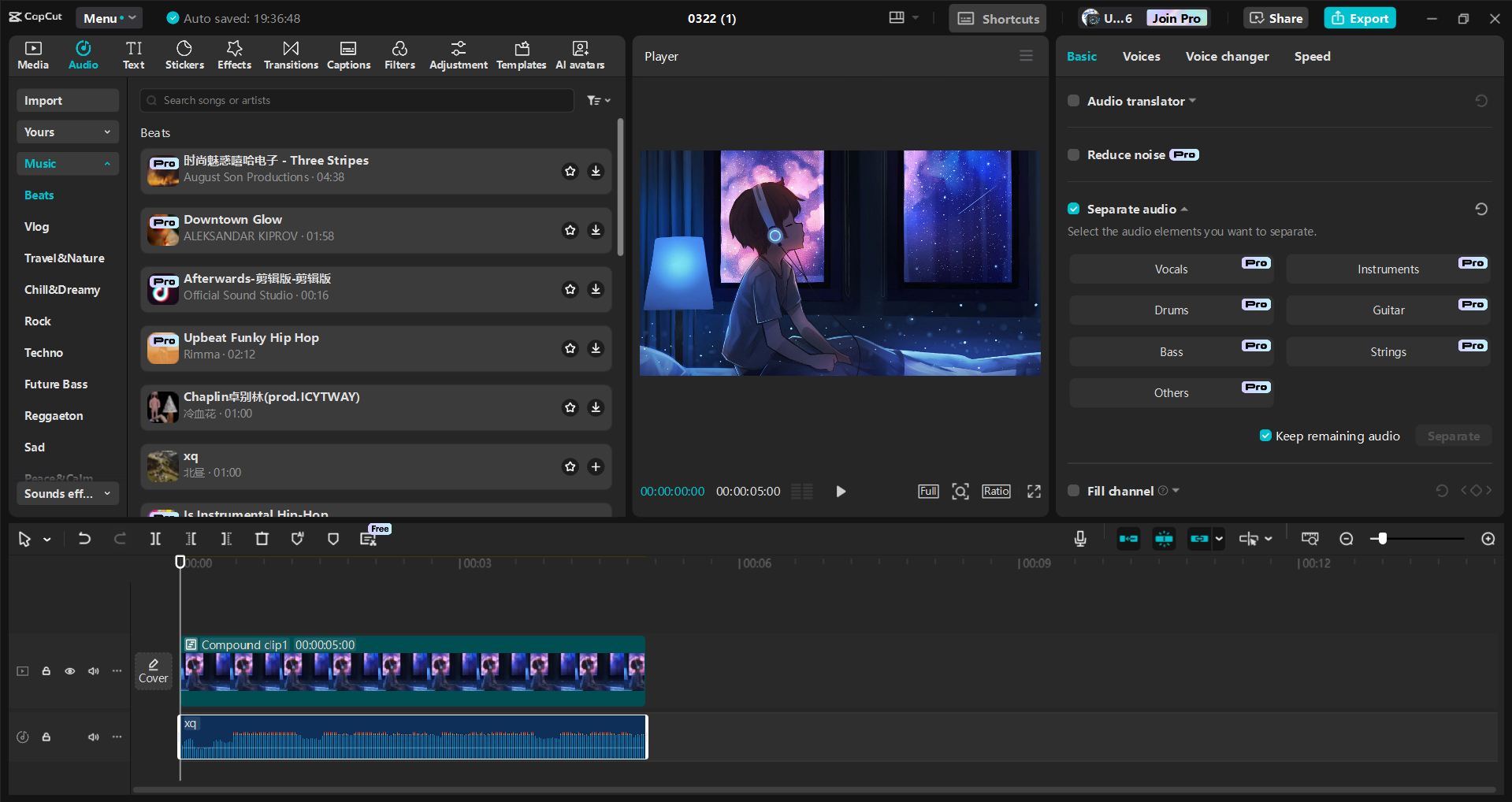Select the xq audio clip in the timeline

(x=411, y=737)
